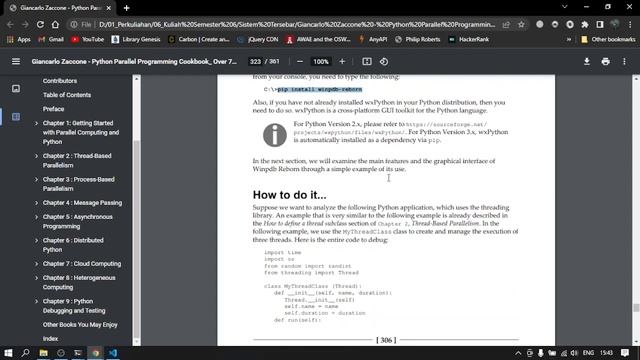
Task: Expand Chapter 2: Thread-Based Parallelism
Action: 36,156
